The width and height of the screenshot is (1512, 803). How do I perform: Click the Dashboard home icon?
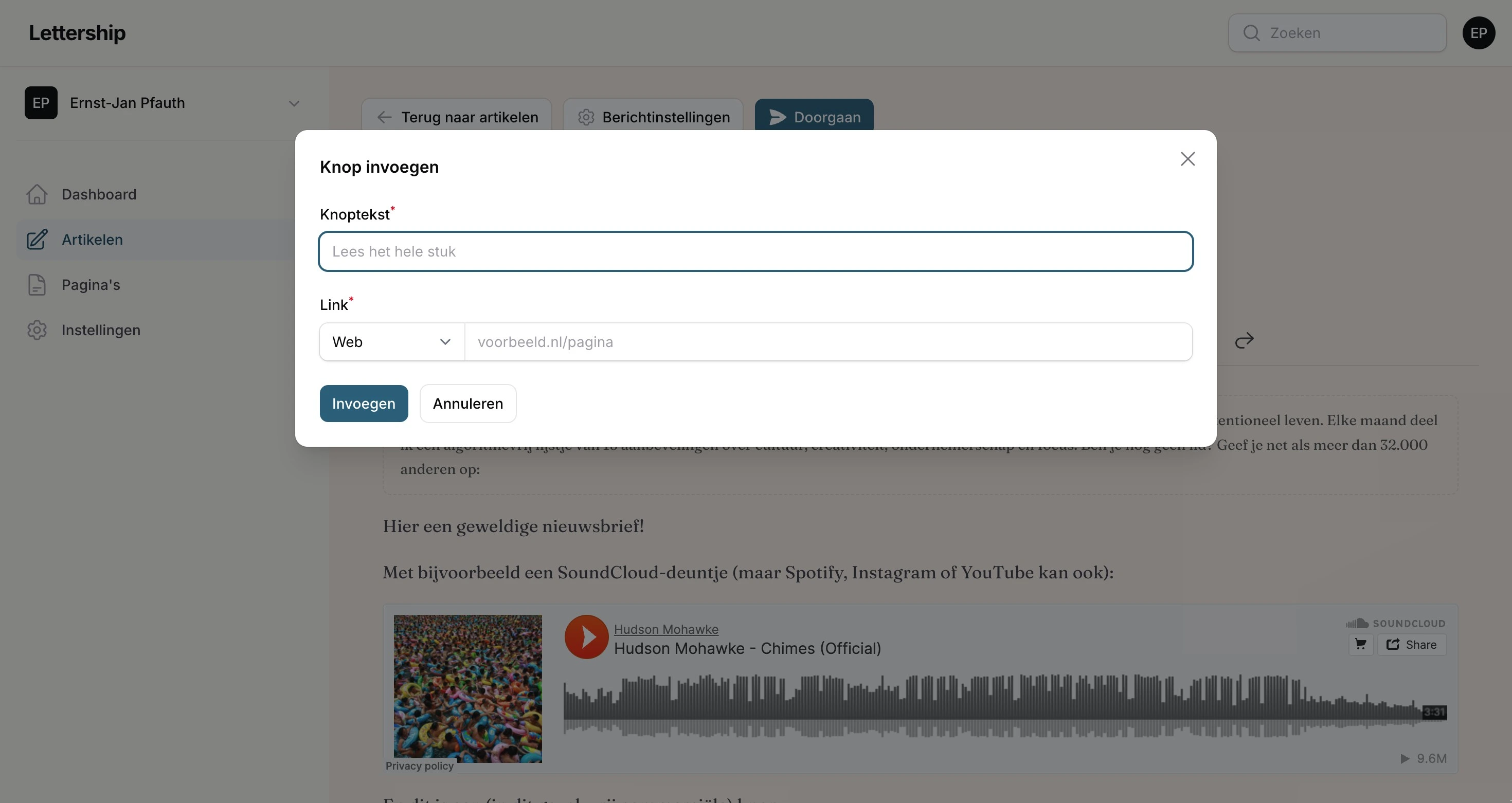click(x=37, y=194)
